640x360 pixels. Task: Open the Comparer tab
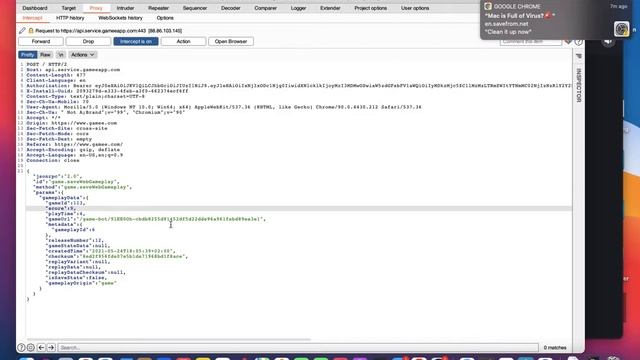coord(265,8)
